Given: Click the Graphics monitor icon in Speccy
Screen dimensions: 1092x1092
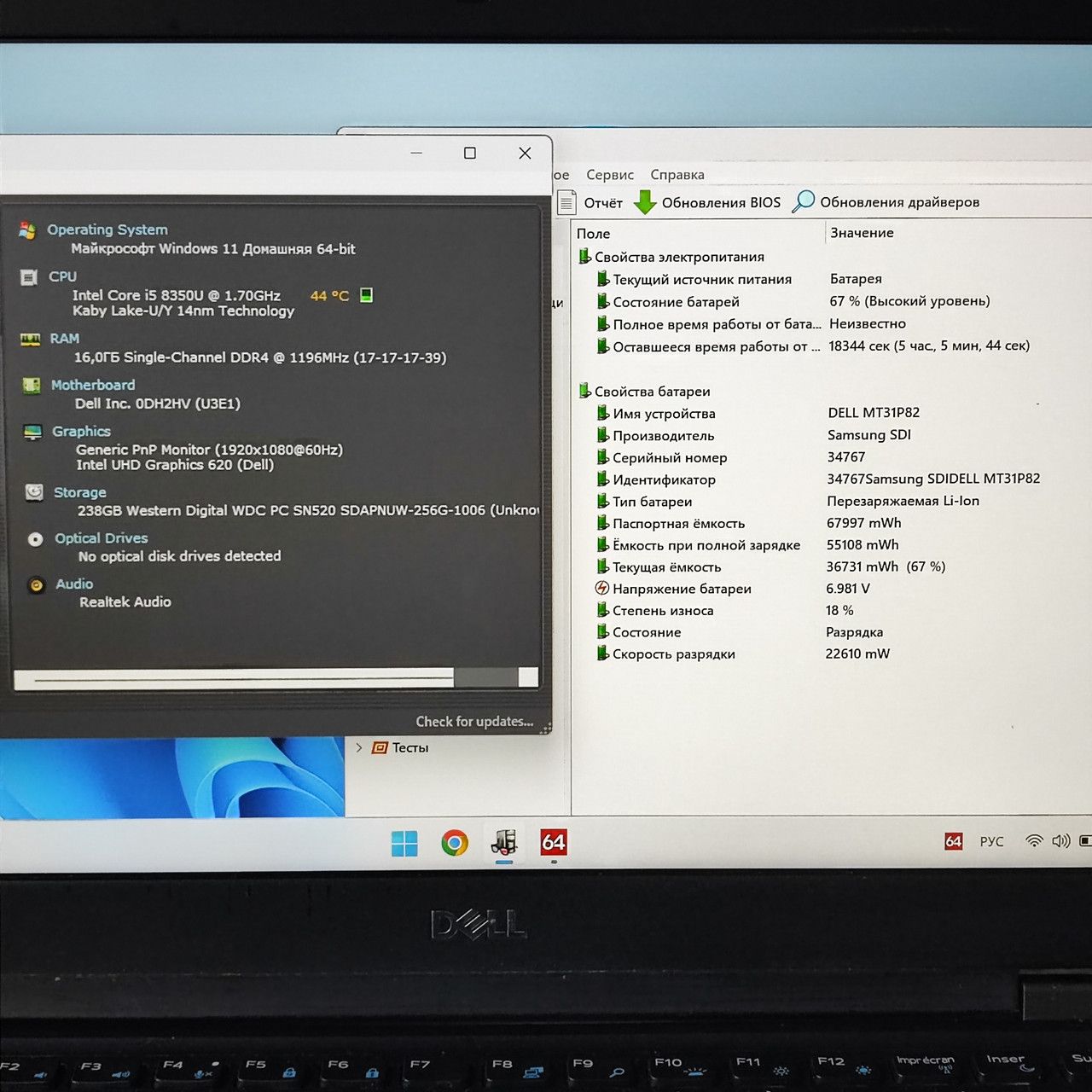Looking at the screenshot, I should tap(32, 432).
